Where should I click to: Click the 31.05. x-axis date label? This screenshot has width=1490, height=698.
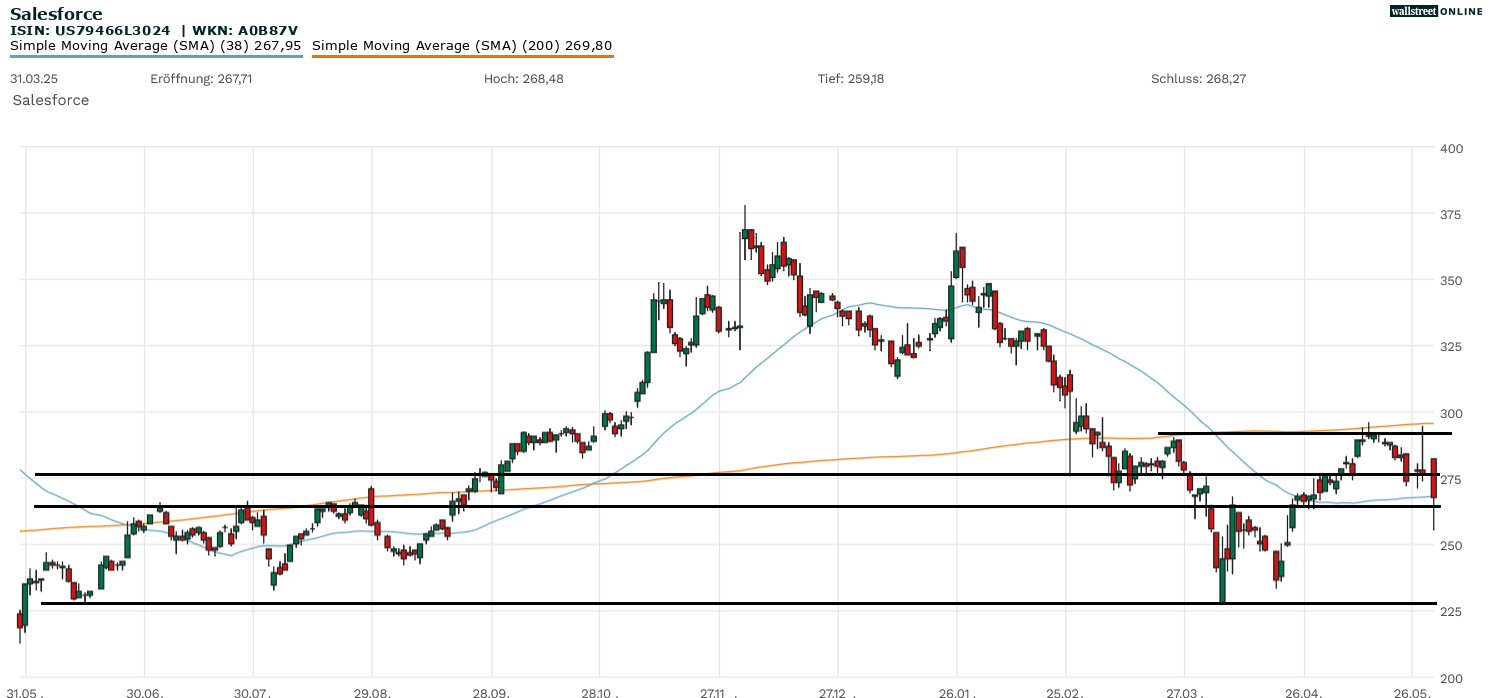25,692
